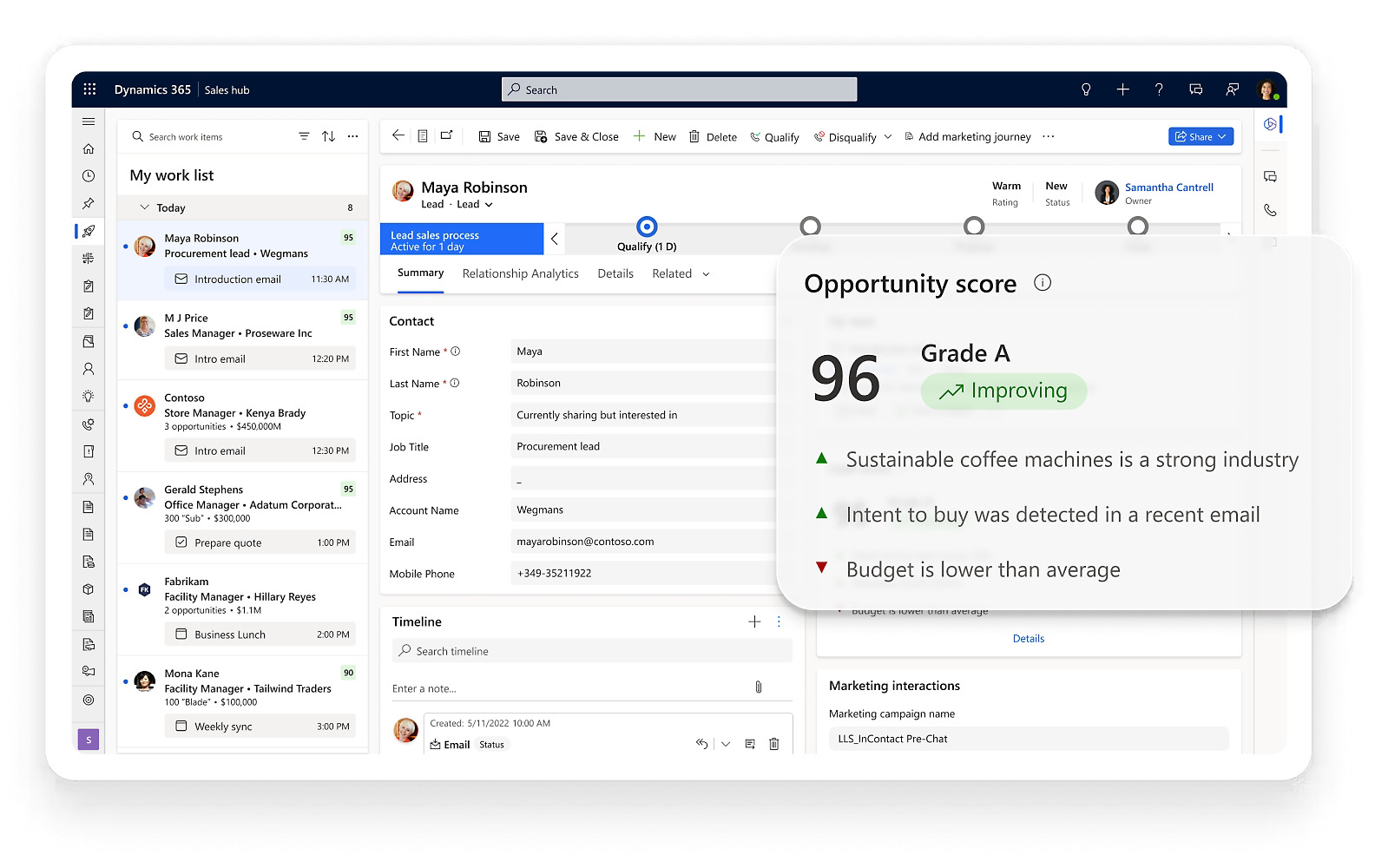Click the Email field value

642,542
